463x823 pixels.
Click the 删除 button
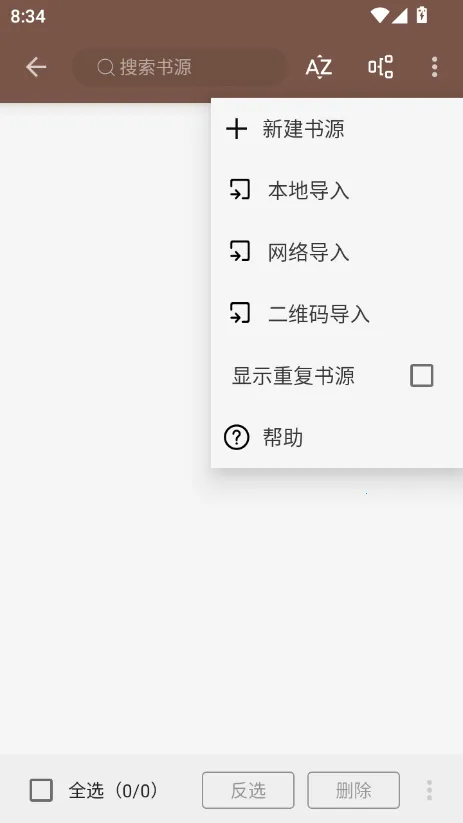click(x=354, y=790)
